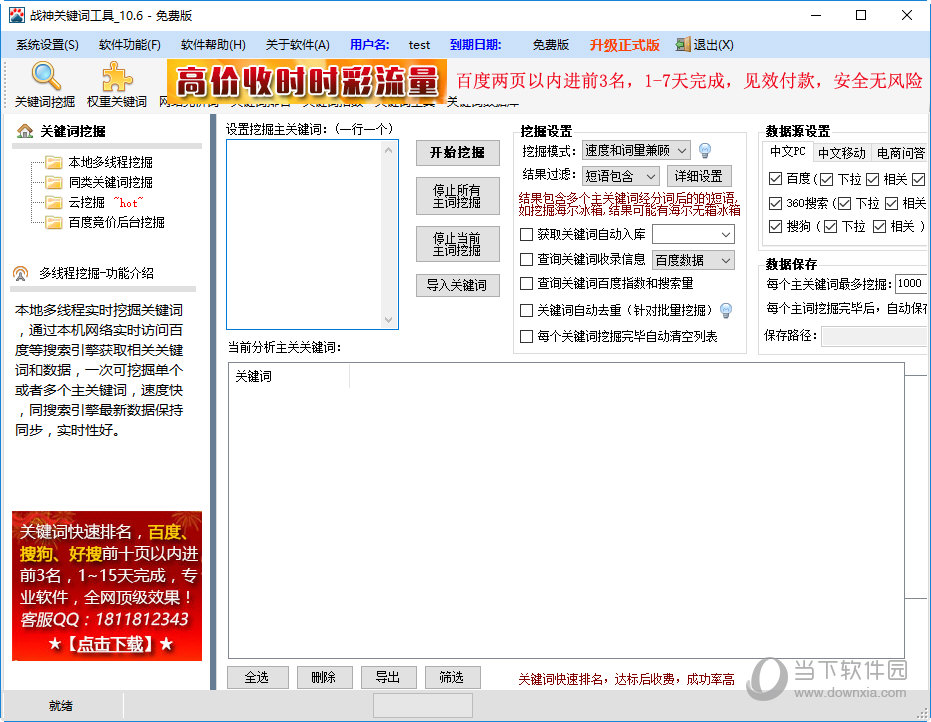Toggle the 查询关键词收录信息 checkbox
Viewport: 931px width, 722px height.
point(527,260)
